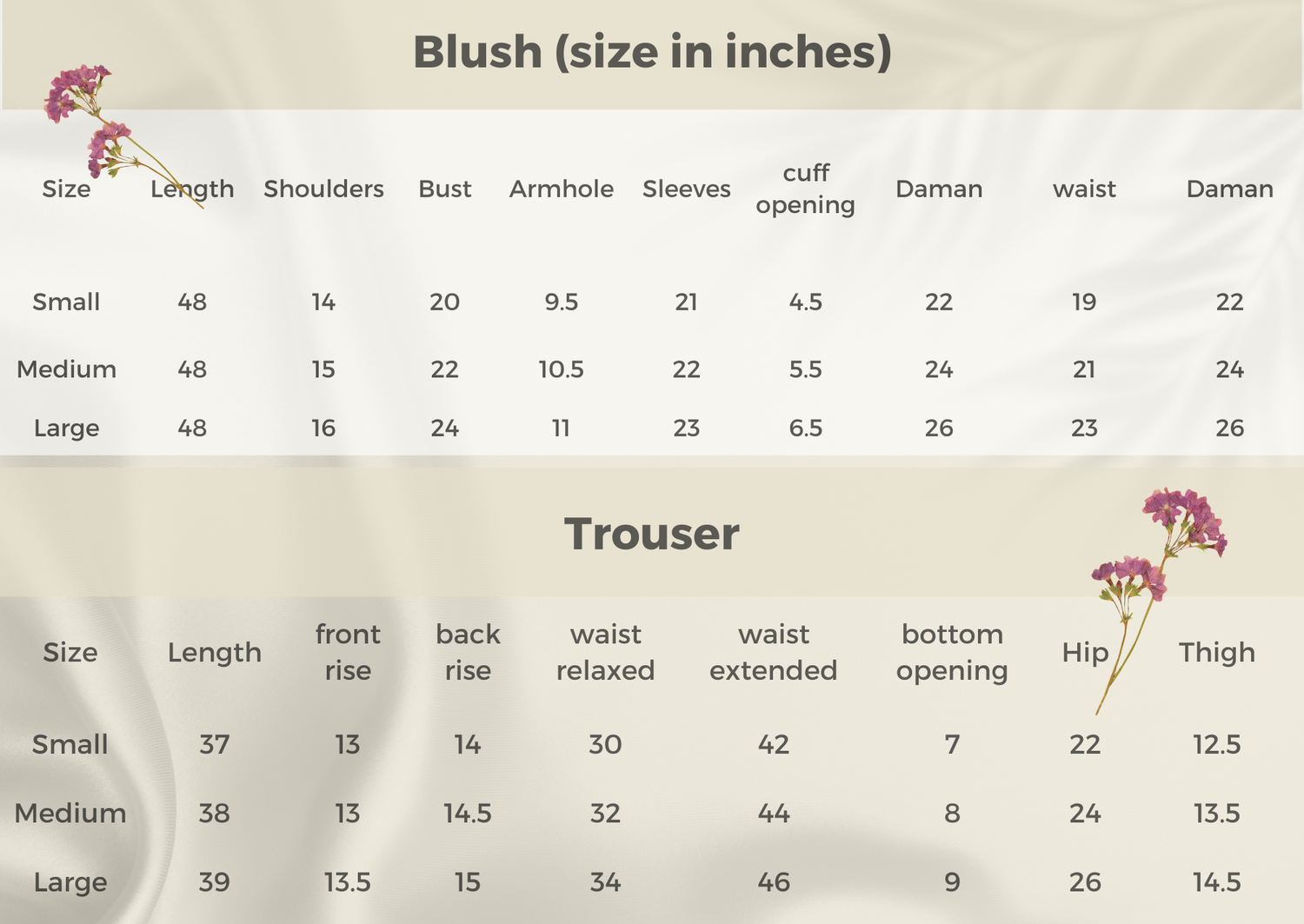Image resolution: width=1304 pixels, height=924 pixels.
Task: Click the Small armhole value 9.5
Action: 562,302
